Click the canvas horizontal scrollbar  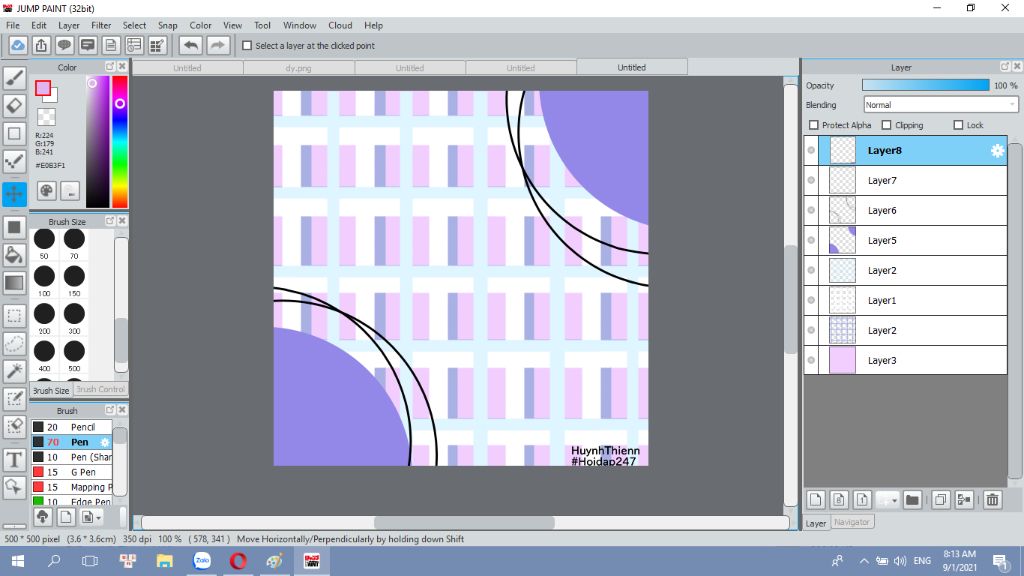tap(464, 522)
